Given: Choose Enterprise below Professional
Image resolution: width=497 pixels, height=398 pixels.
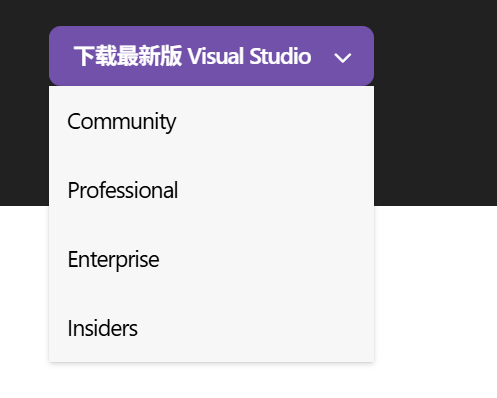Looking at the screenshot, I should point(211,259).
